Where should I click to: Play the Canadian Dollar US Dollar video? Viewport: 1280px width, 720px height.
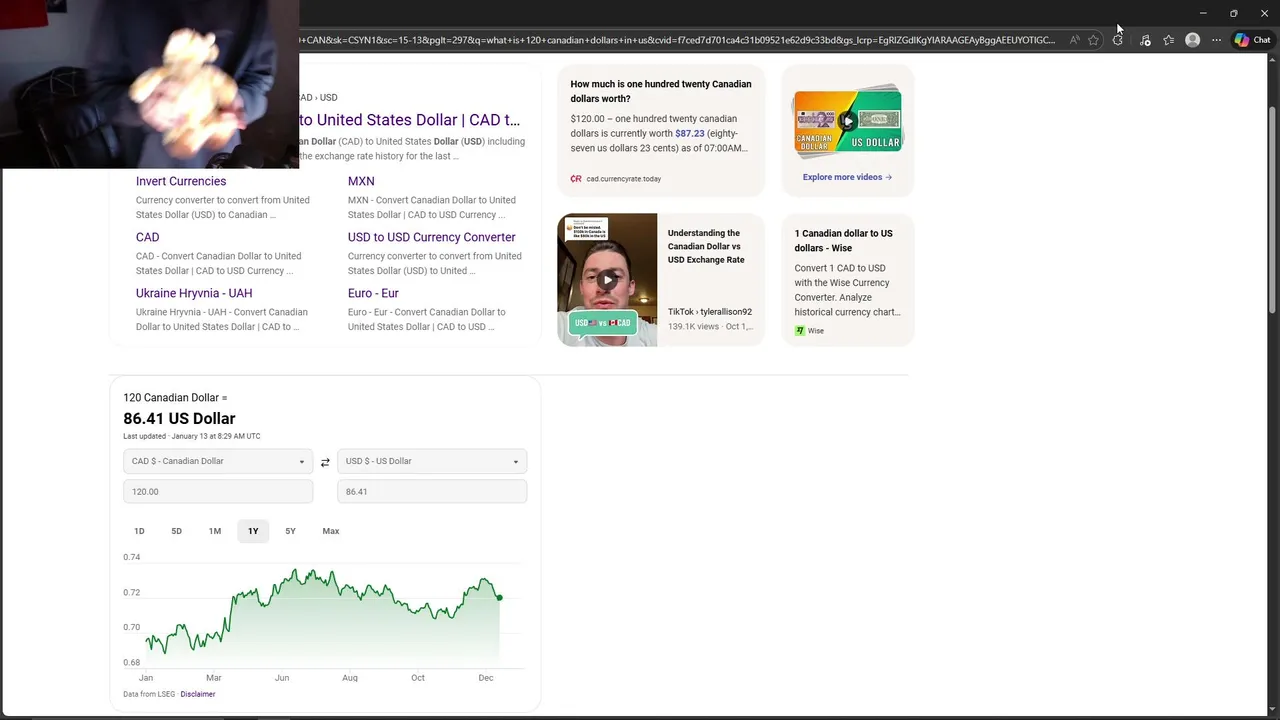[x=848, y=122]
